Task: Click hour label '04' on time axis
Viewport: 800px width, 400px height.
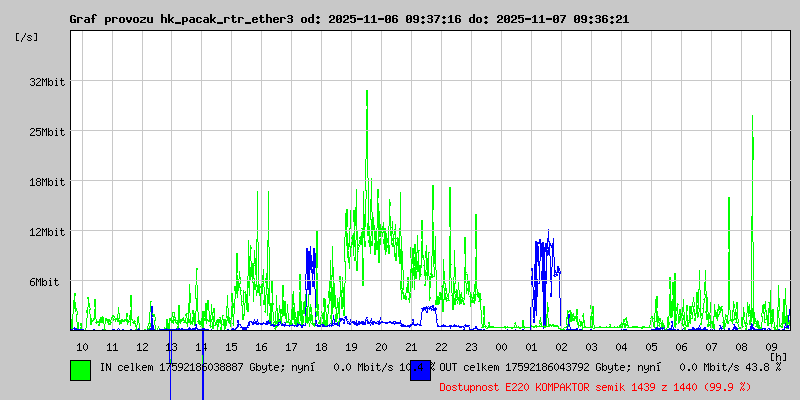Action: (621, 347)
